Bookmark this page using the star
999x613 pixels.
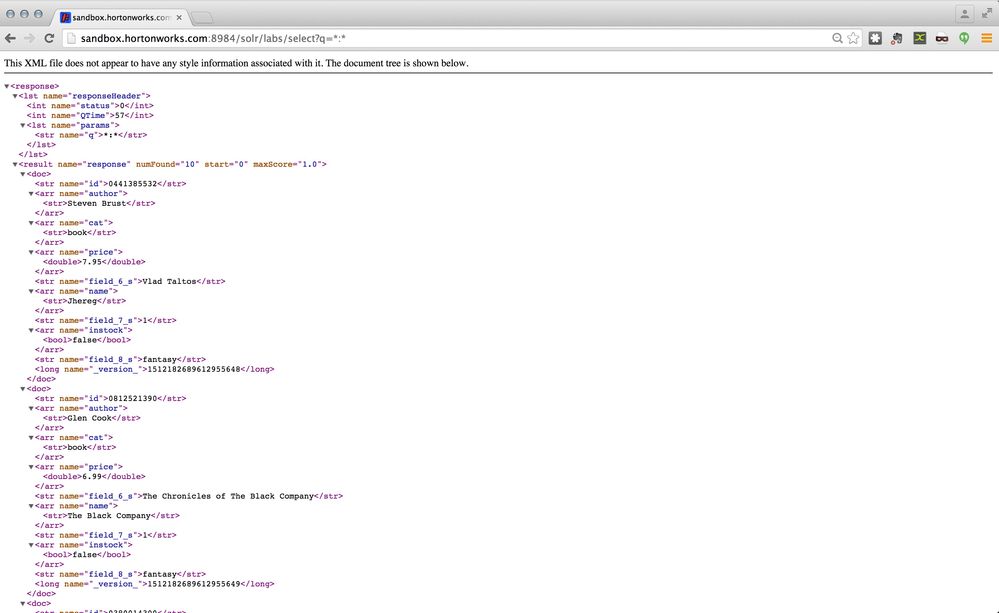click(853, 37)
